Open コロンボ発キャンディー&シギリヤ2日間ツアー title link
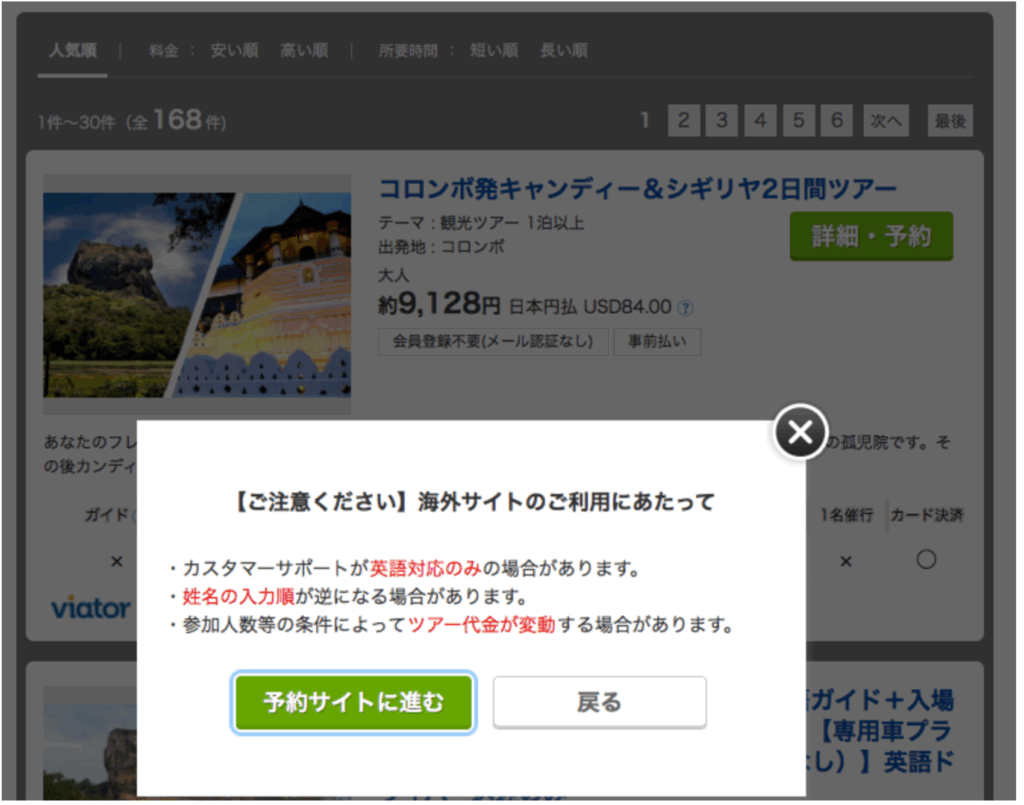 (x=638, y=189)
